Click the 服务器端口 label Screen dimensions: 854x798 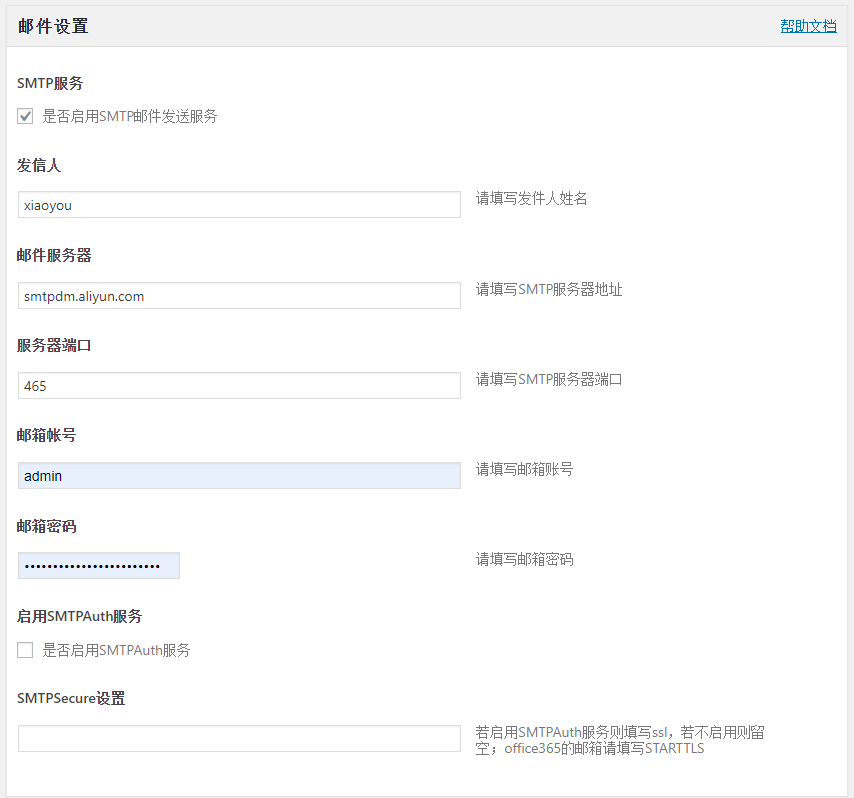[x=54, y=345]
